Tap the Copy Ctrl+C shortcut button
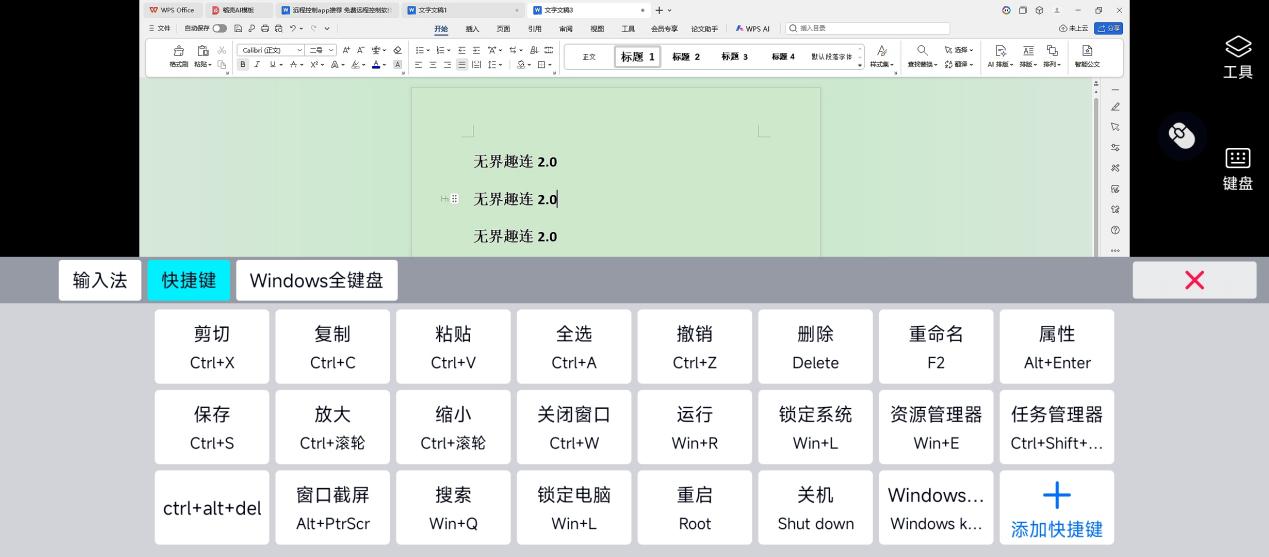The width and height of the screenshot is (1269, 557). tap(333, 347)
